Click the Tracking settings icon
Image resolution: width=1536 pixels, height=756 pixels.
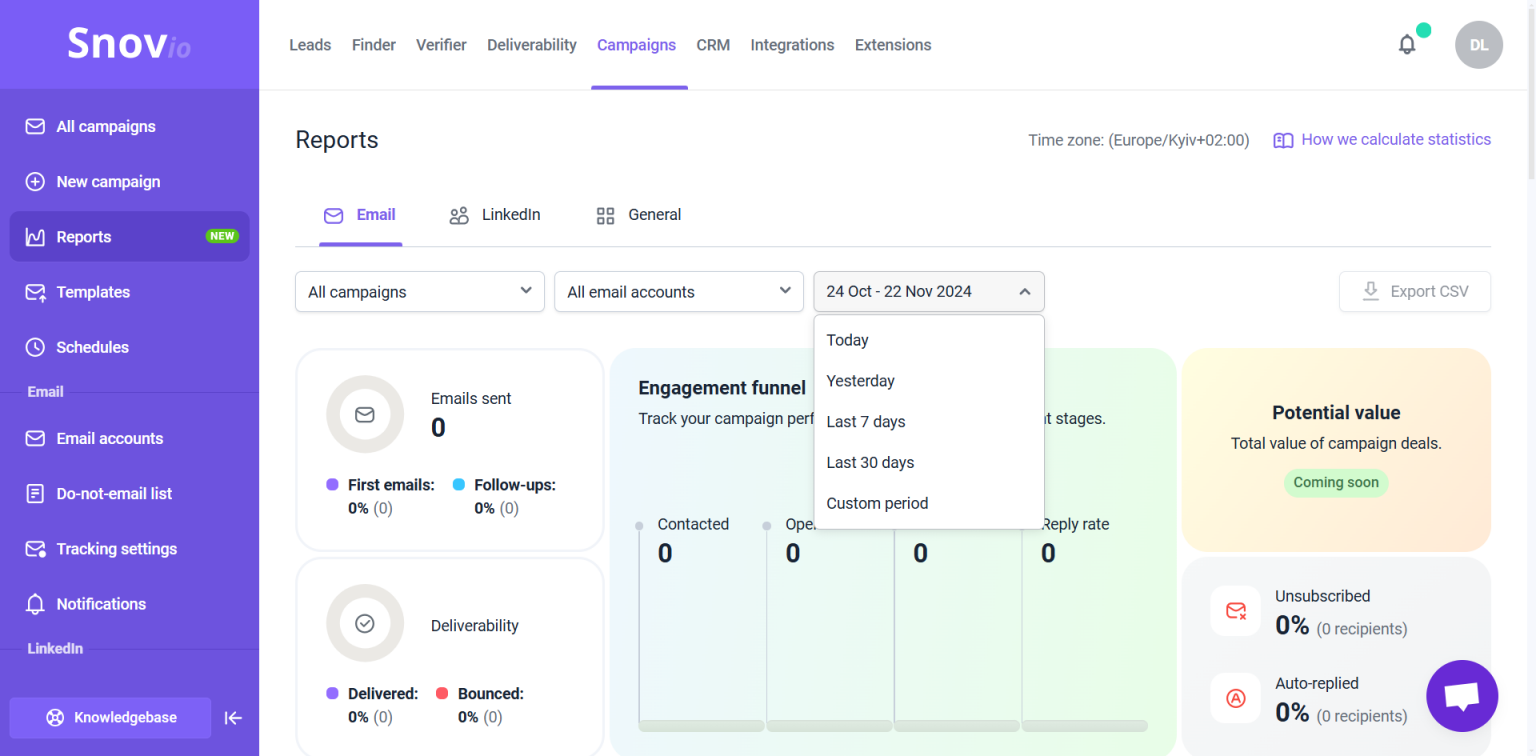click(35, 549)
